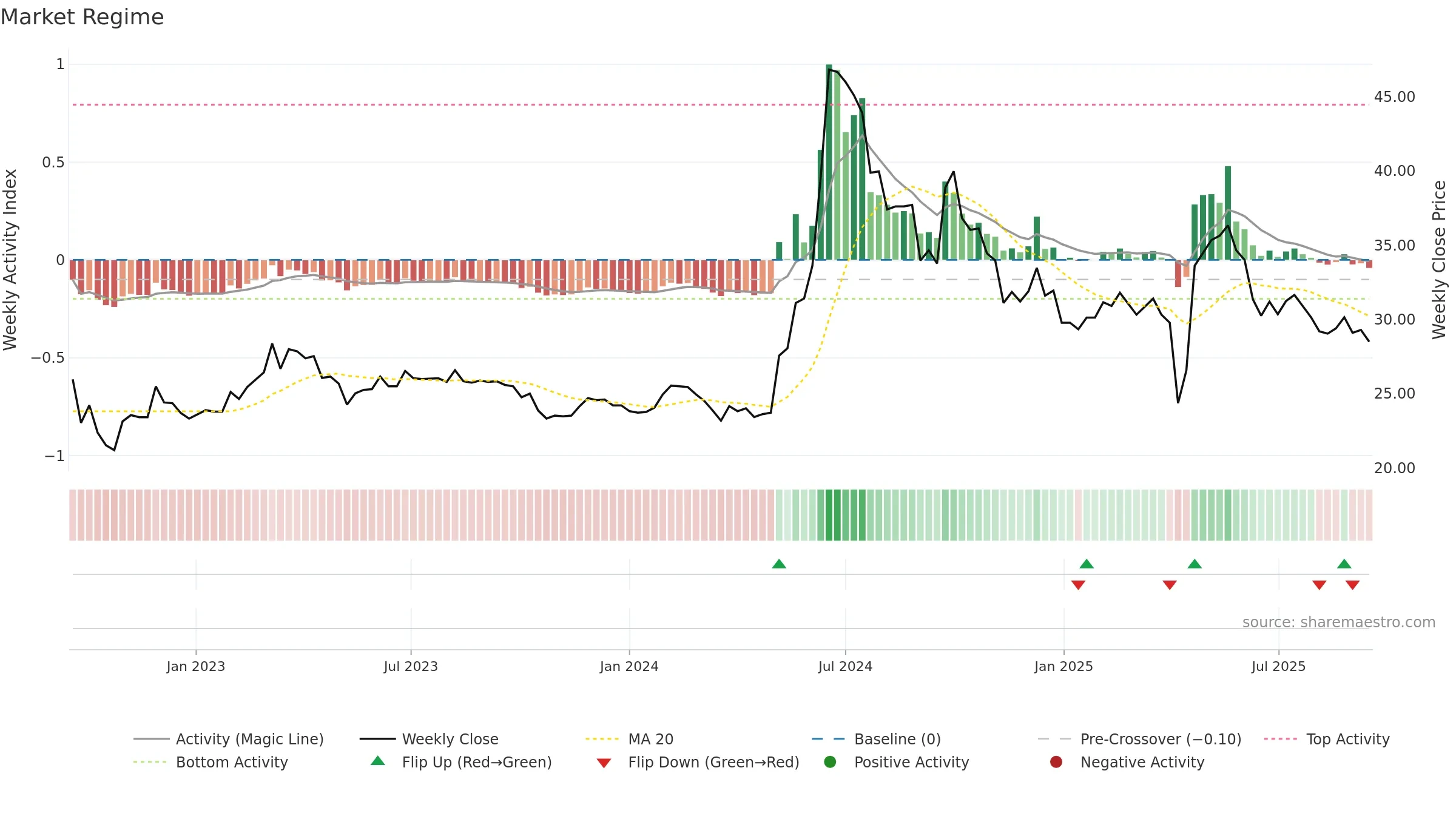Image resolution: width=1456 pixels, height=819 pixels.
Task: Toggle the Bottom Activity legend entry
Action: (211, 762)
